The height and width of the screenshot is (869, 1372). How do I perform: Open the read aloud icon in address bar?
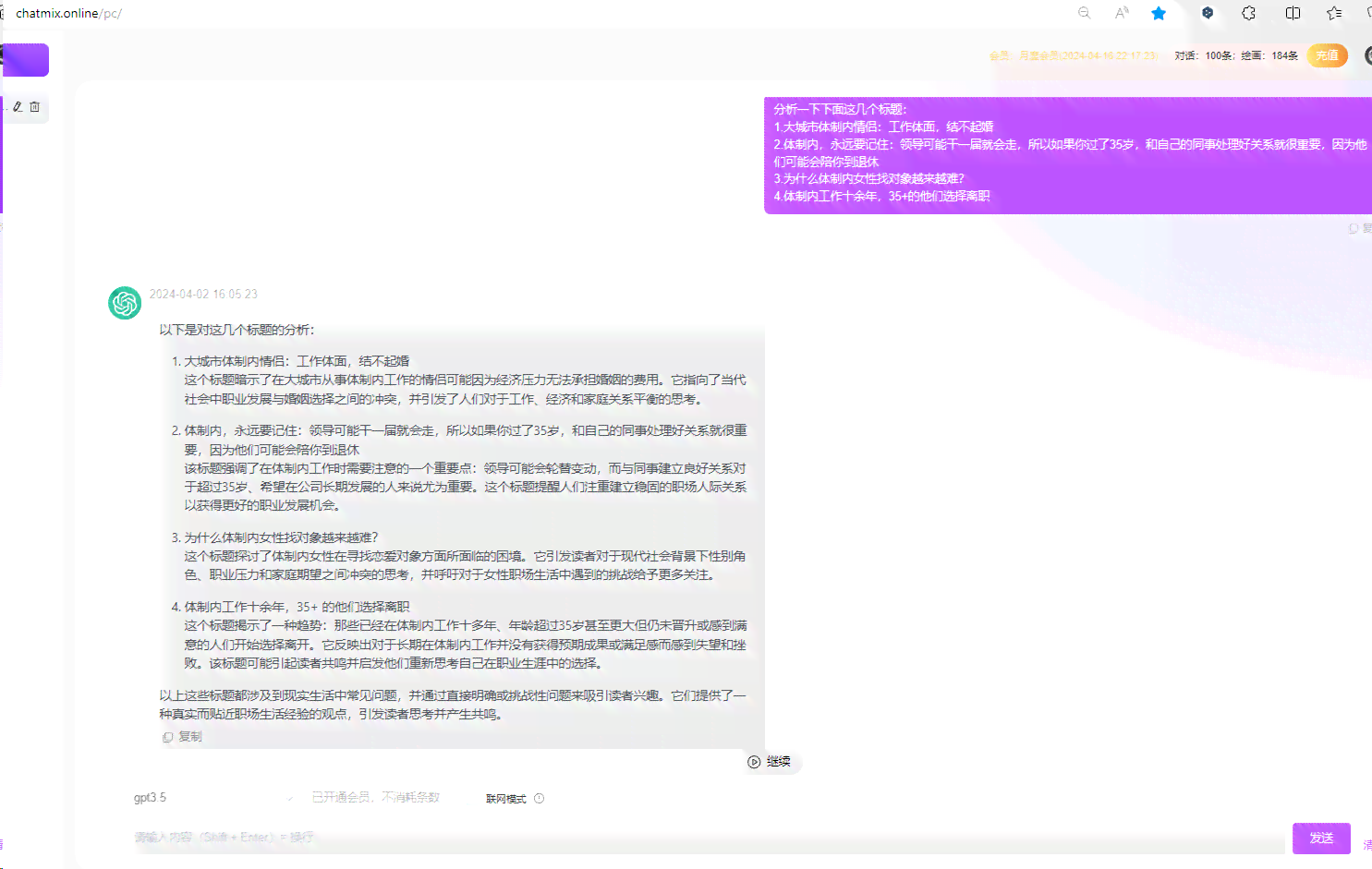[x=1122, y=13]
